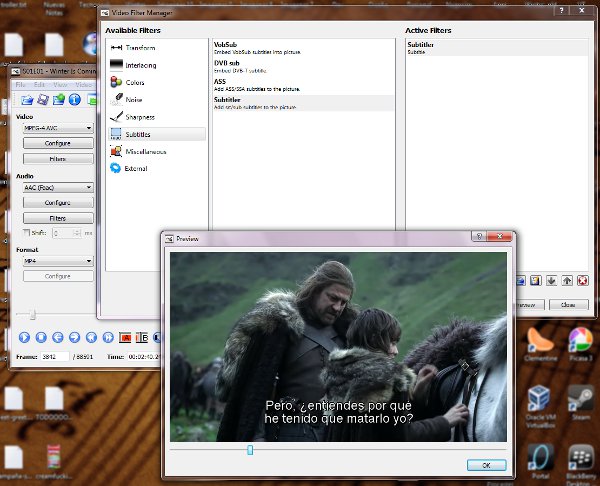Select the Subtitles filter category

(x=157, y=134)
